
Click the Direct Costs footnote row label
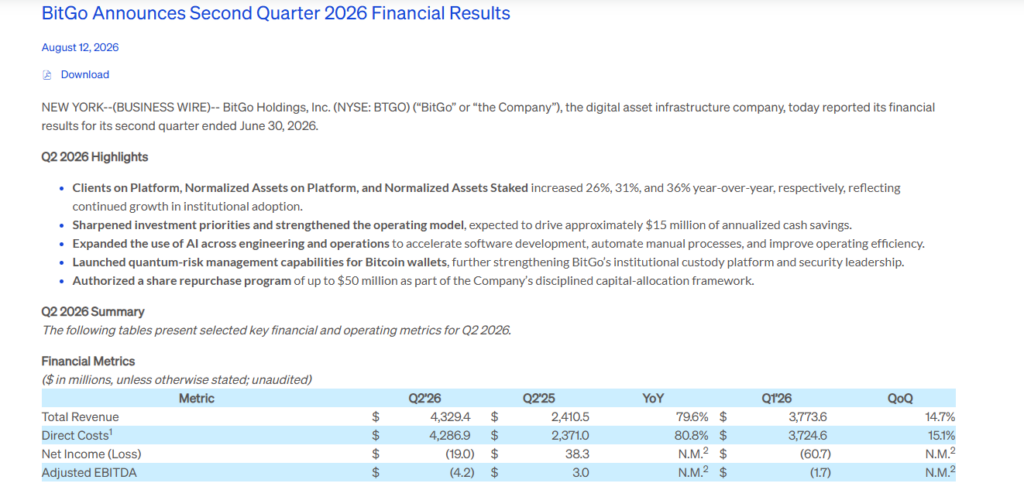point(75,434)
